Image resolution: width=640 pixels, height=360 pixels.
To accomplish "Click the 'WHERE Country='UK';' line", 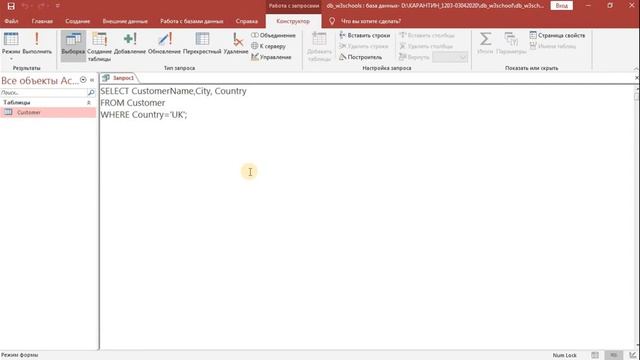I will [144, 115].
